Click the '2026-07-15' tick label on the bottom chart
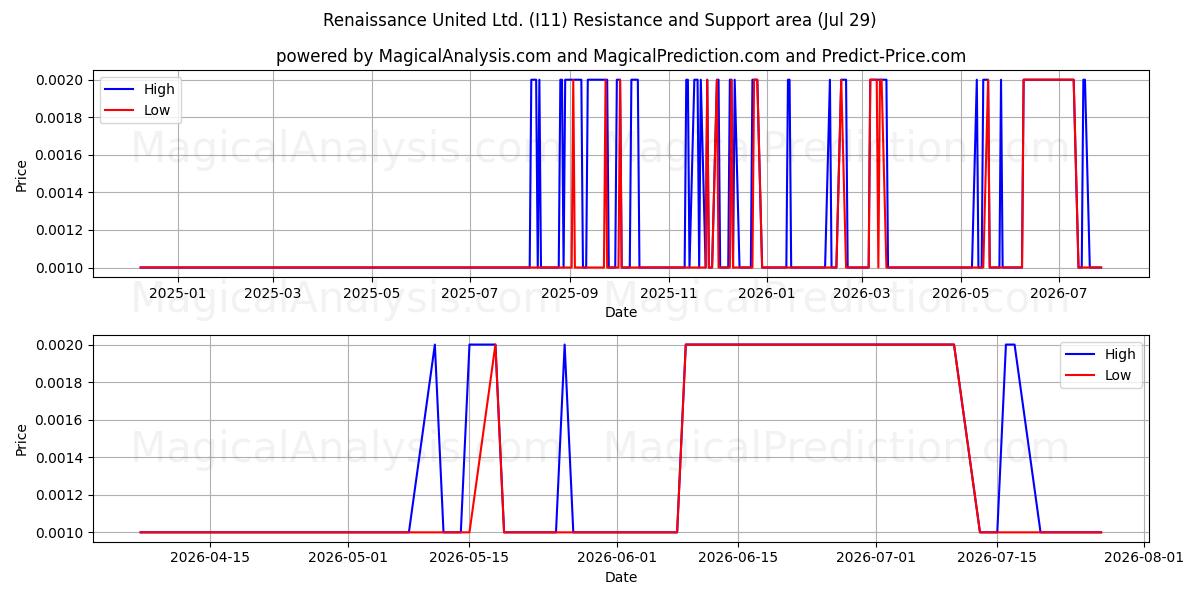 [997, 558]
